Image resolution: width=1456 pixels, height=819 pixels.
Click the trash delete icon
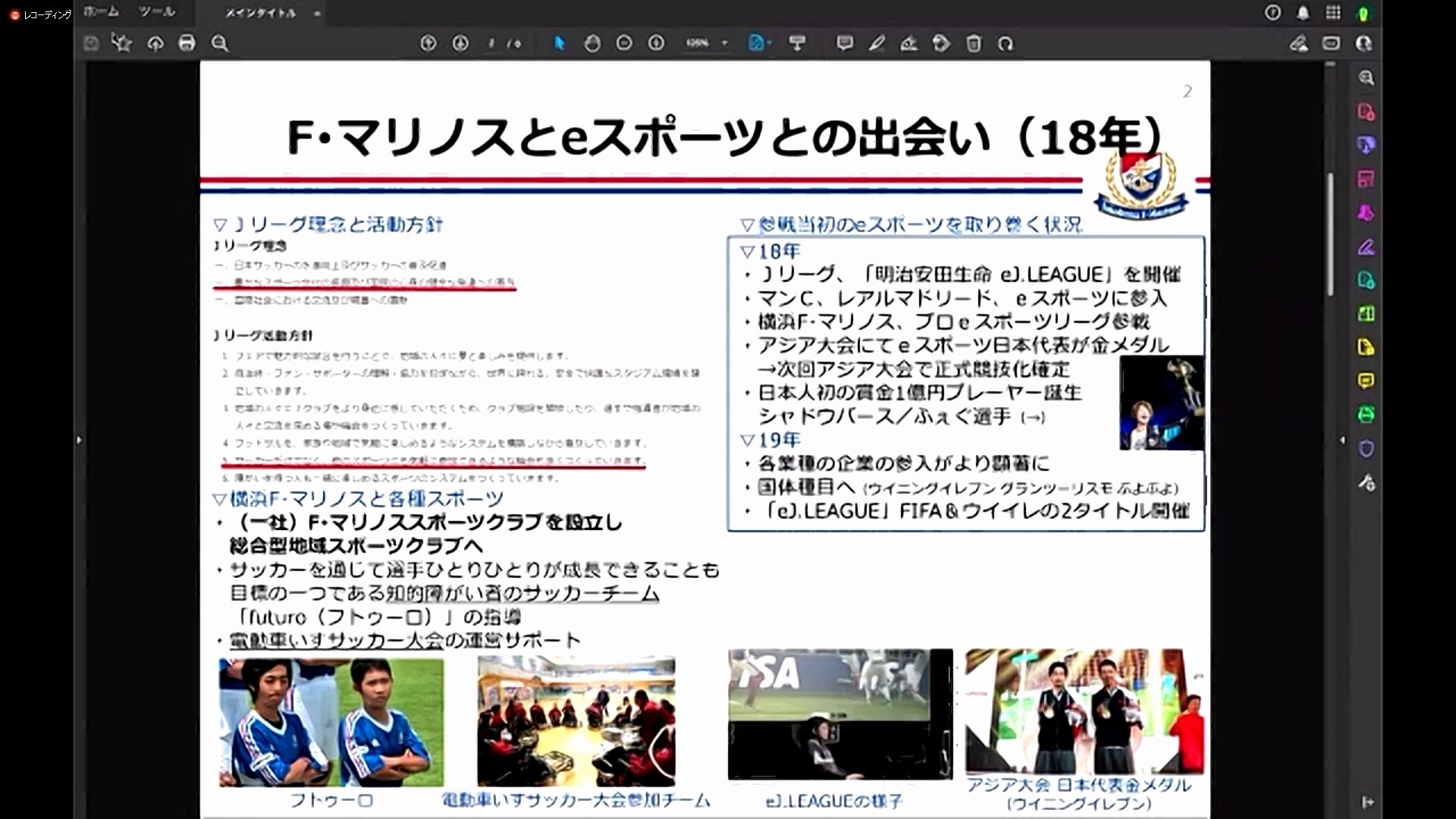click(974, 43)
